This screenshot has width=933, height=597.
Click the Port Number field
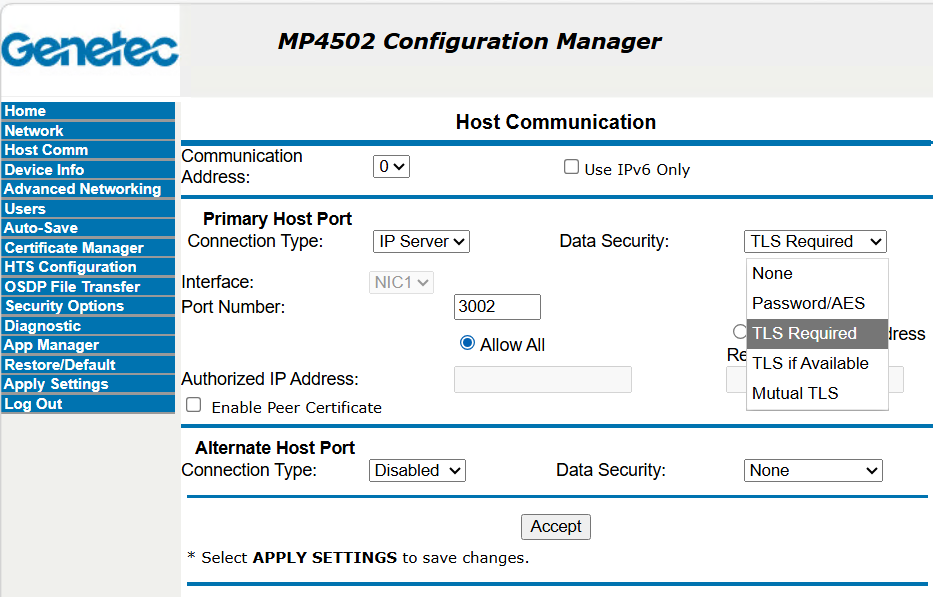(497, 307)
